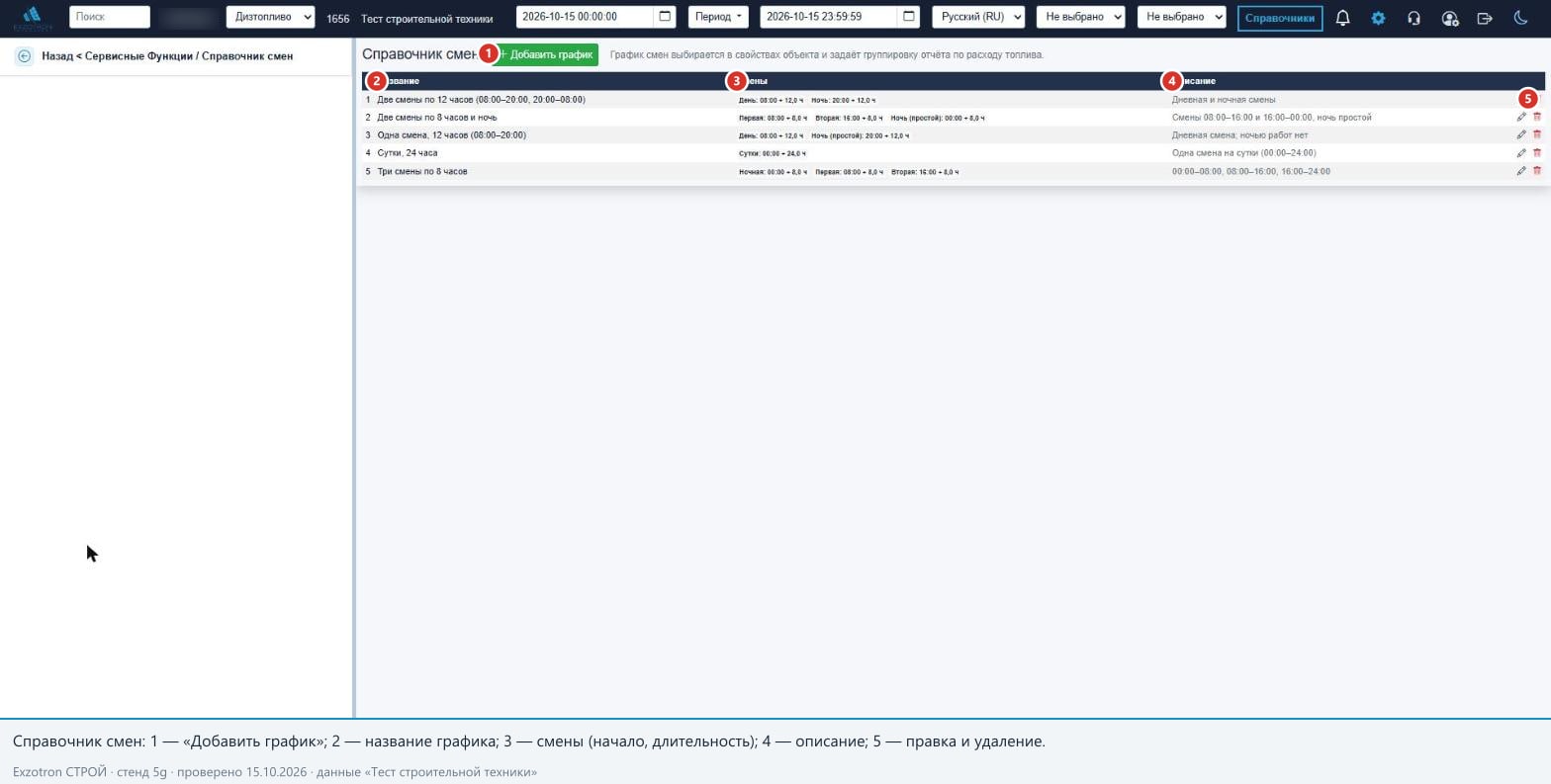The image size is (1551, 784).
Task: Click the start date field 2026-10-15 00:00:00
Action: pos(585,17)
